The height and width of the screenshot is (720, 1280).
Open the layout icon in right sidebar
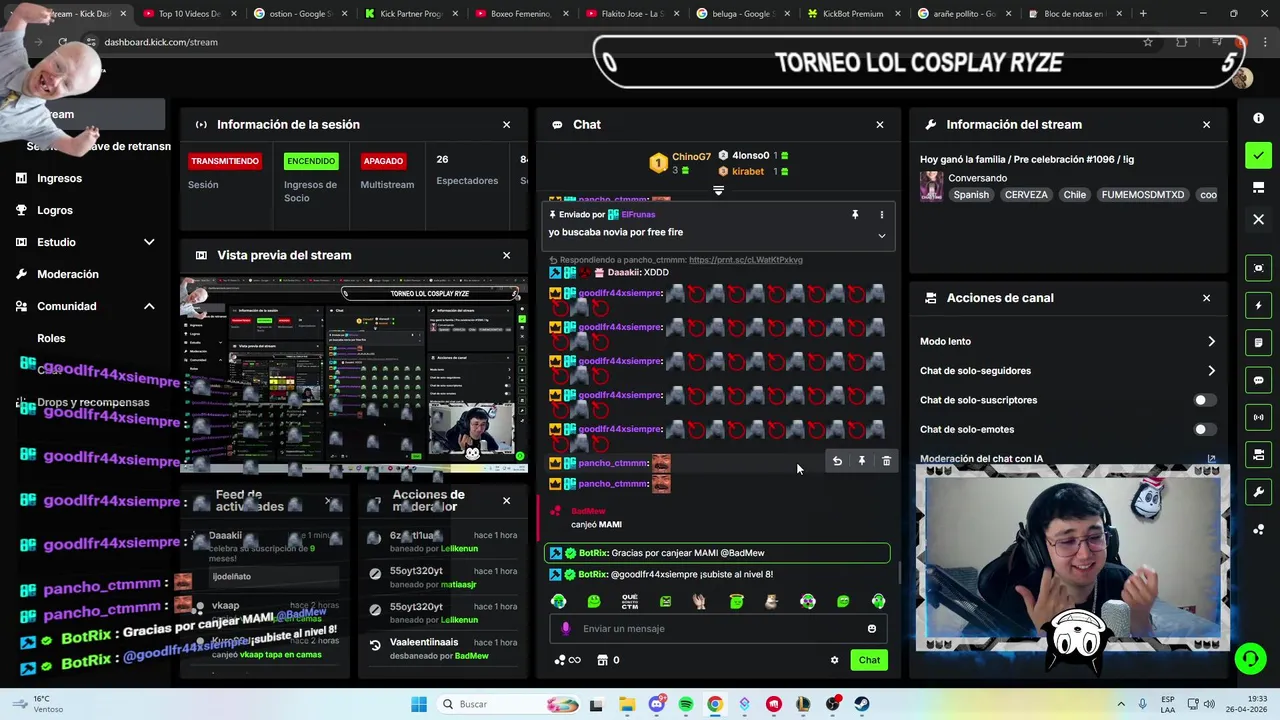(x=1258, y=187)
